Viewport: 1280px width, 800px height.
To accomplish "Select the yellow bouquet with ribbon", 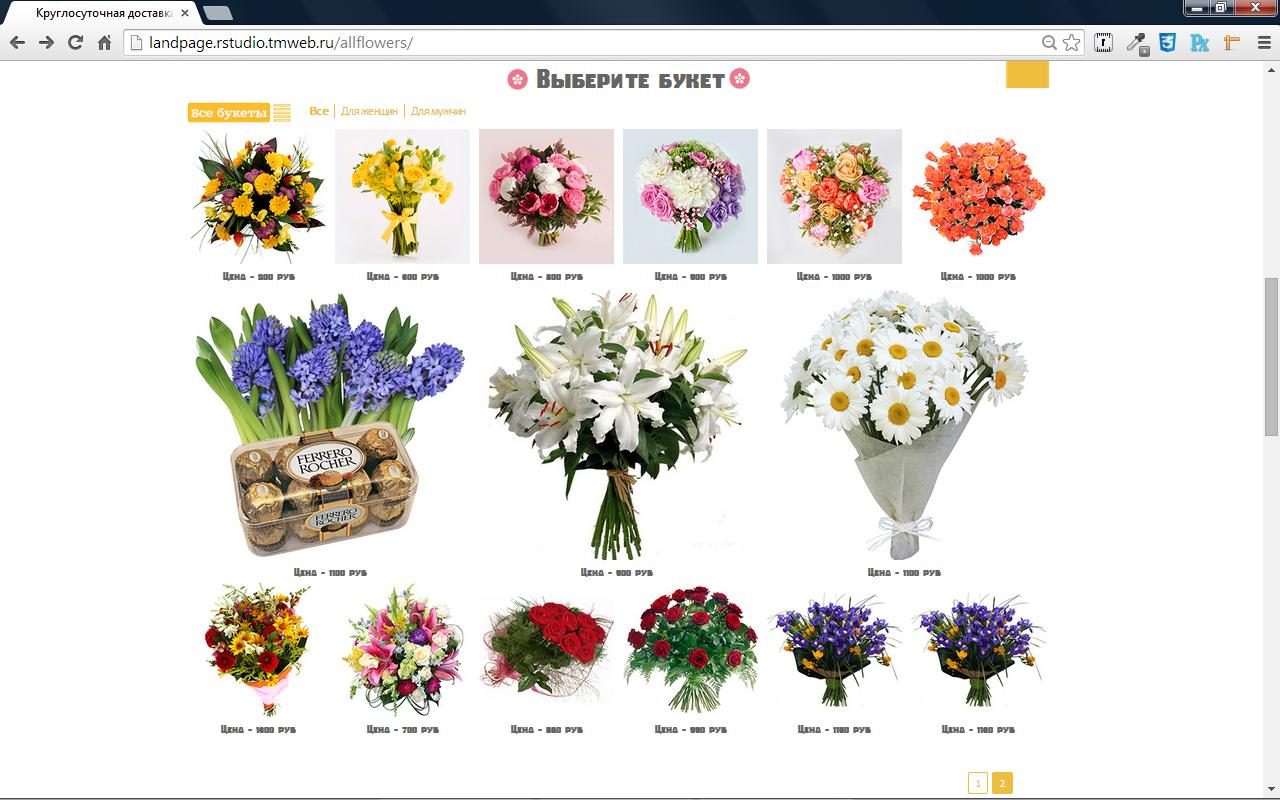I will coord(402,196).
